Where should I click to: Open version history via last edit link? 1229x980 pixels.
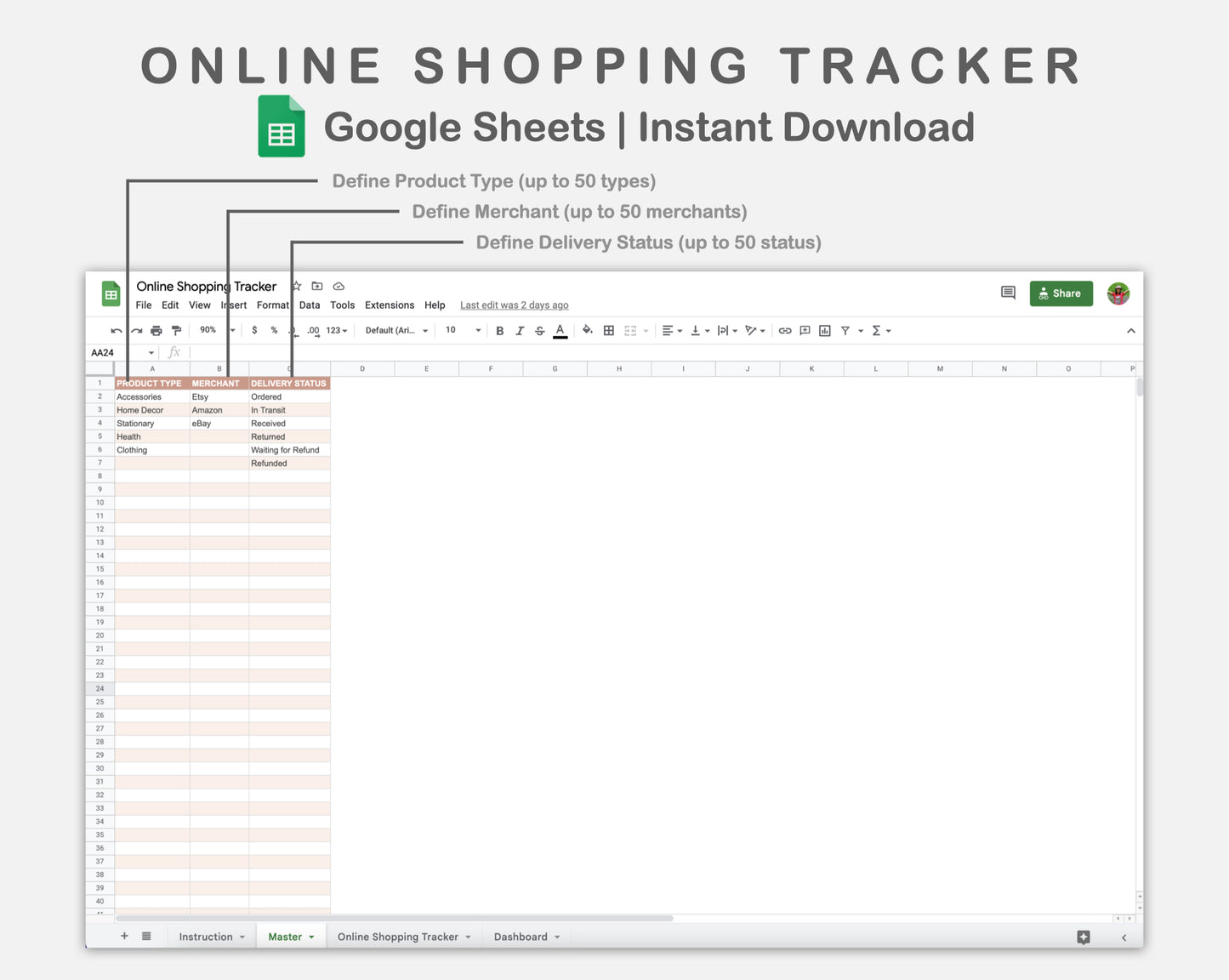click(x=514, y=305)
